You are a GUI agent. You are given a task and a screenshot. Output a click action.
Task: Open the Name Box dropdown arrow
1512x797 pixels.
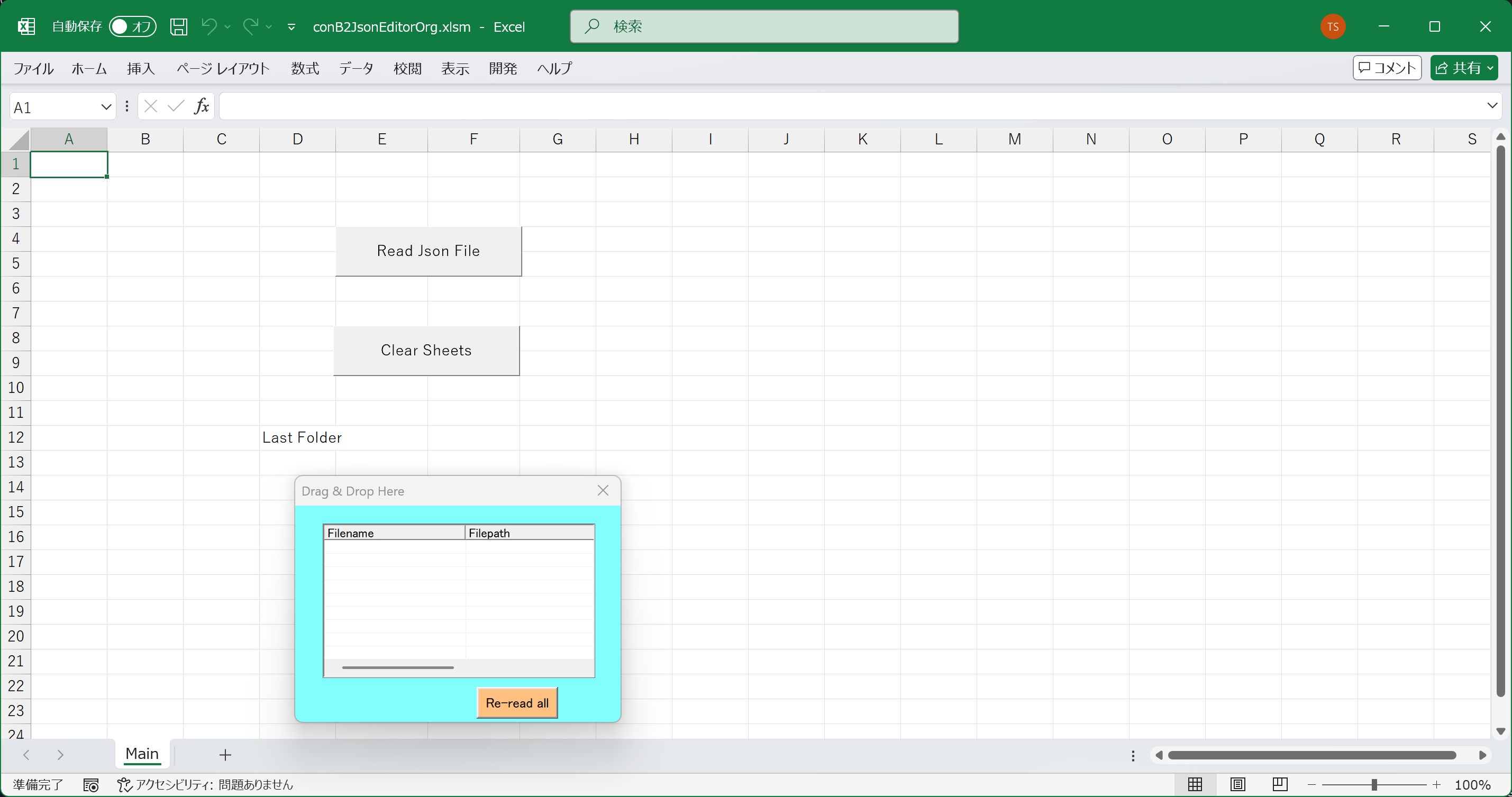(106, 107)
